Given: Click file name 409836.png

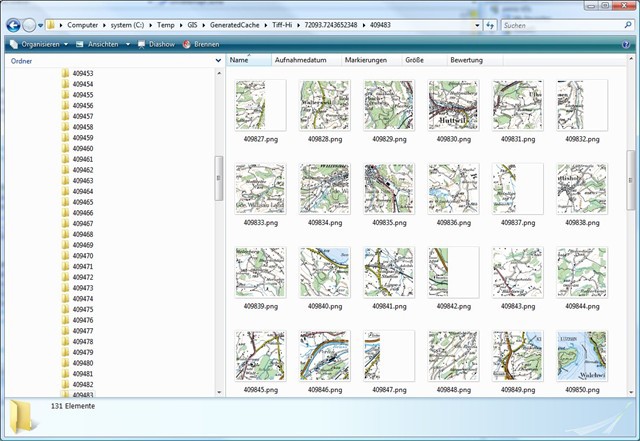Looking at the screenshot, I should 453,223.
